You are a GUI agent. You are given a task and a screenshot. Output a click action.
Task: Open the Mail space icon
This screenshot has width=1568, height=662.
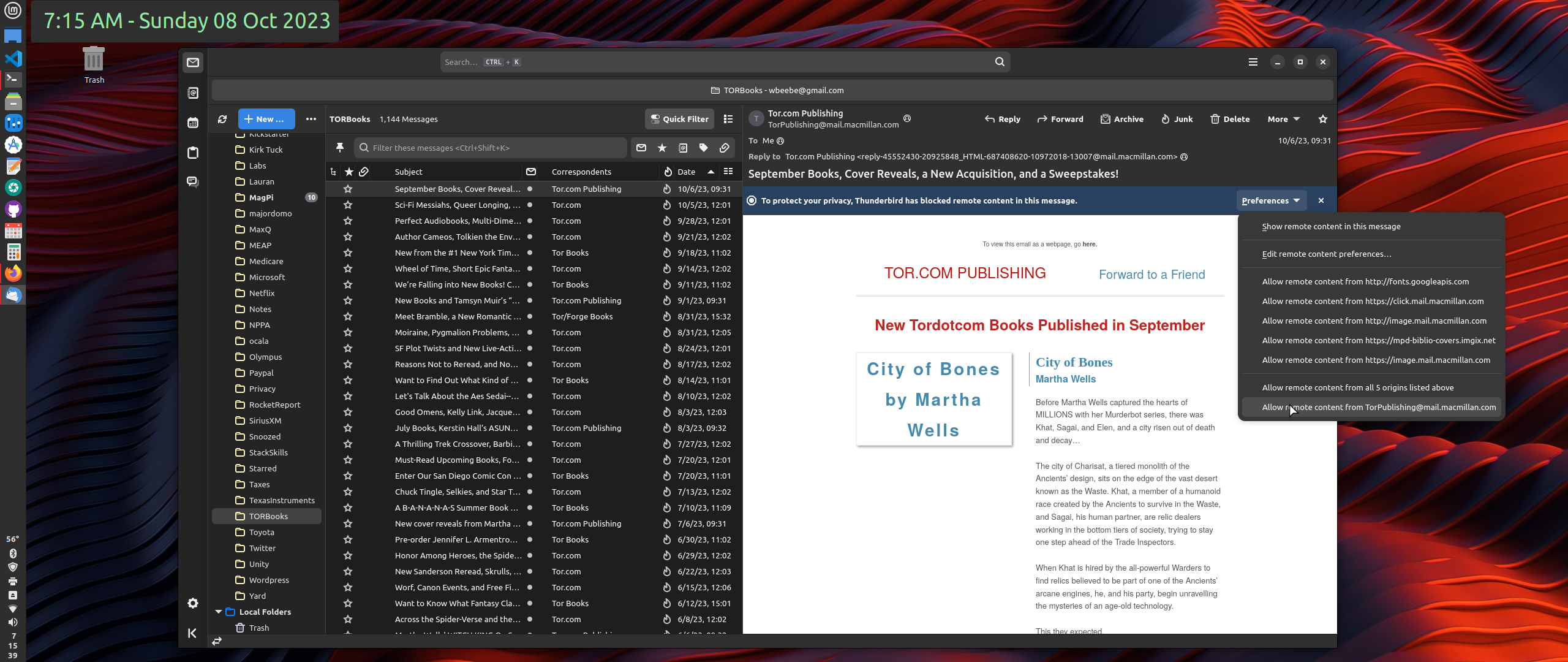(x=193, y=63)
